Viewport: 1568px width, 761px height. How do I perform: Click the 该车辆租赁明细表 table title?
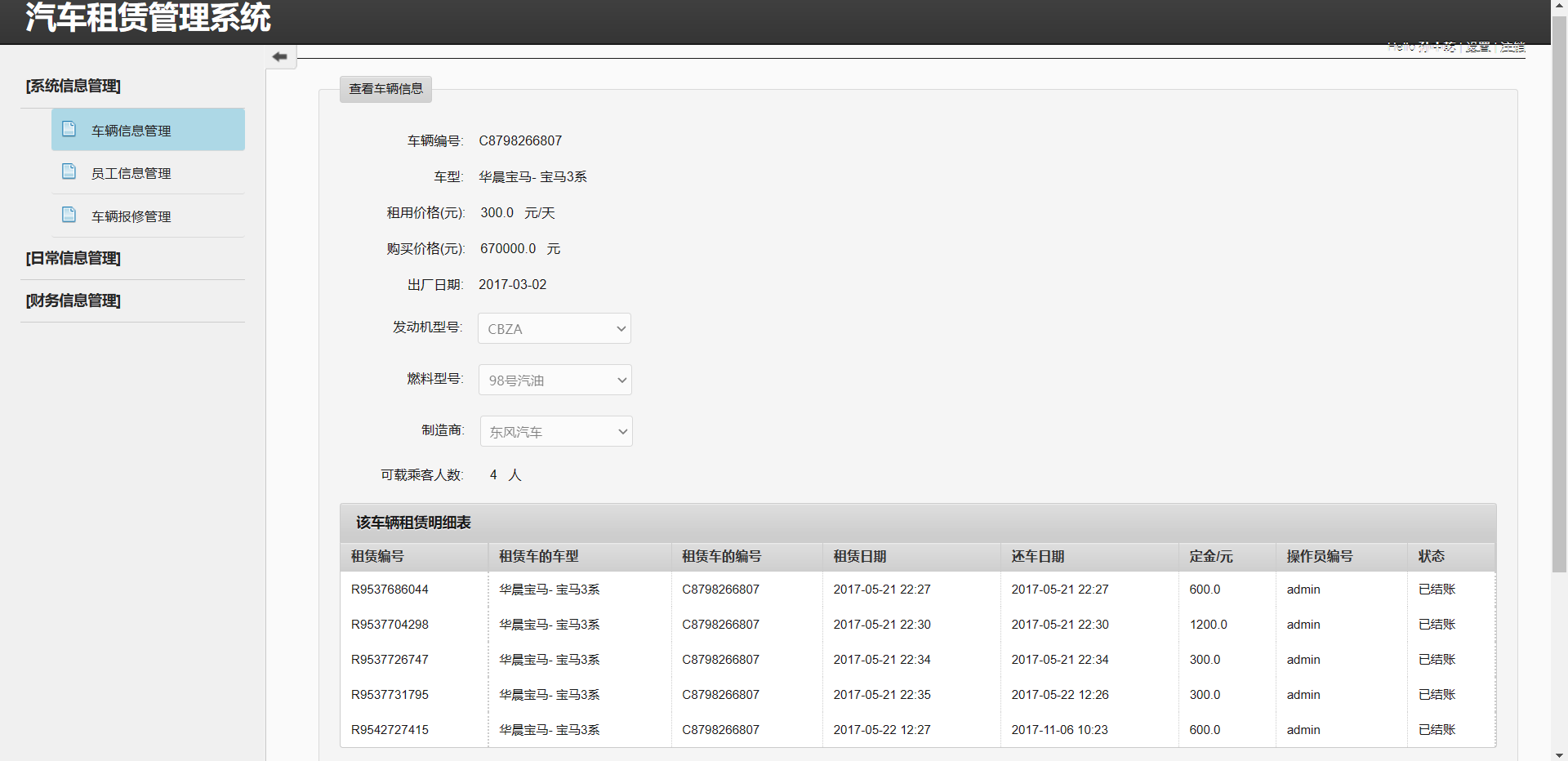click(x=413, y=523)
